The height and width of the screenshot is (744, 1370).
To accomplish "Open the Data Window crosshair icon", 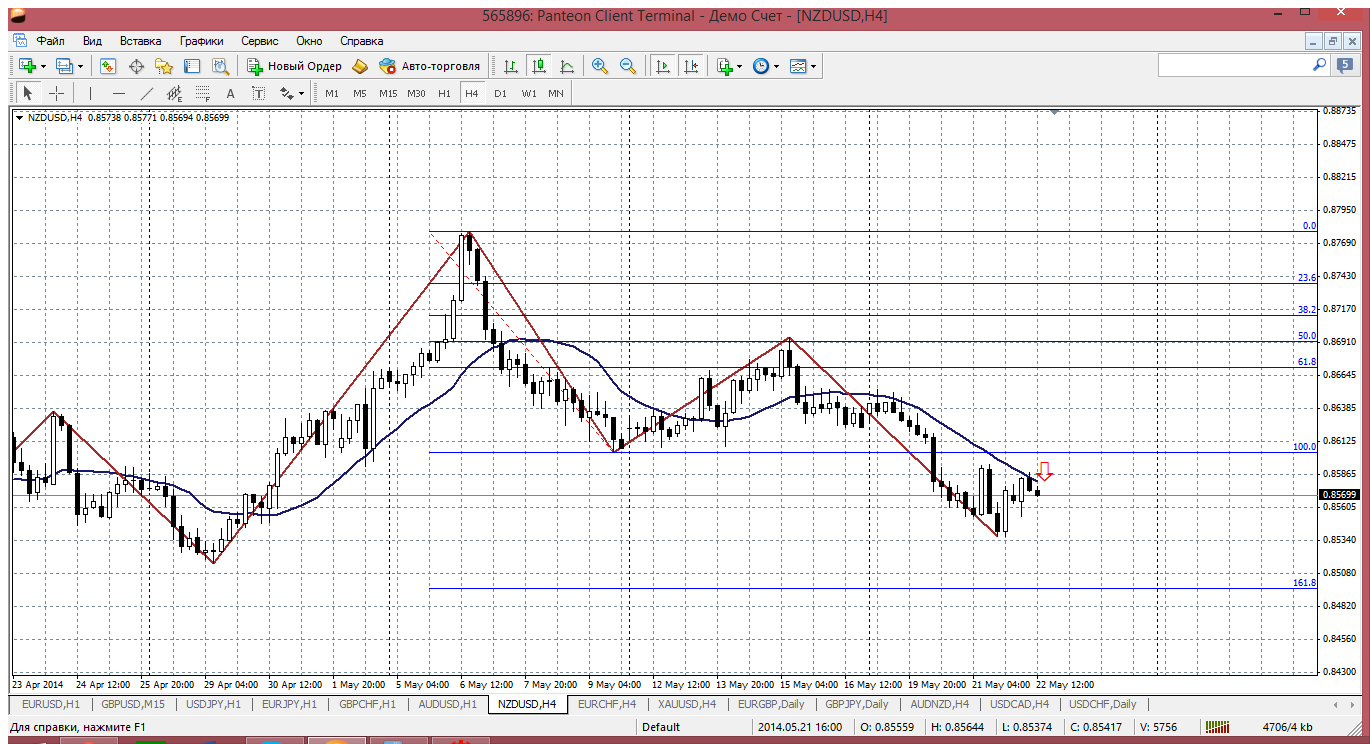I will tap(136, 66).
